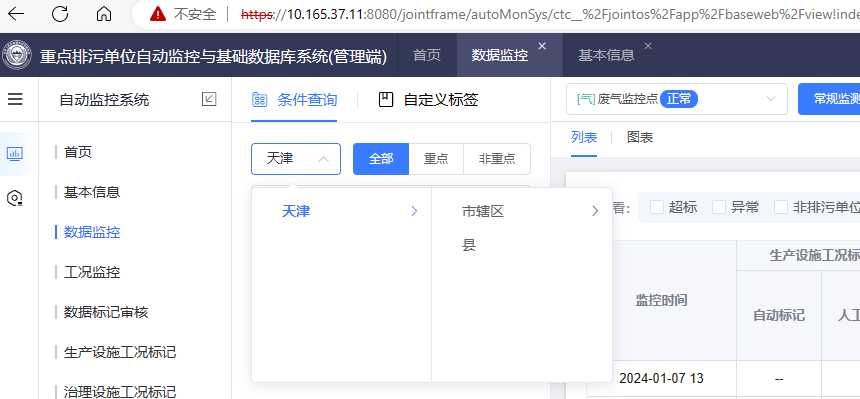Select 县 in the cascader list

click(469, 245)
